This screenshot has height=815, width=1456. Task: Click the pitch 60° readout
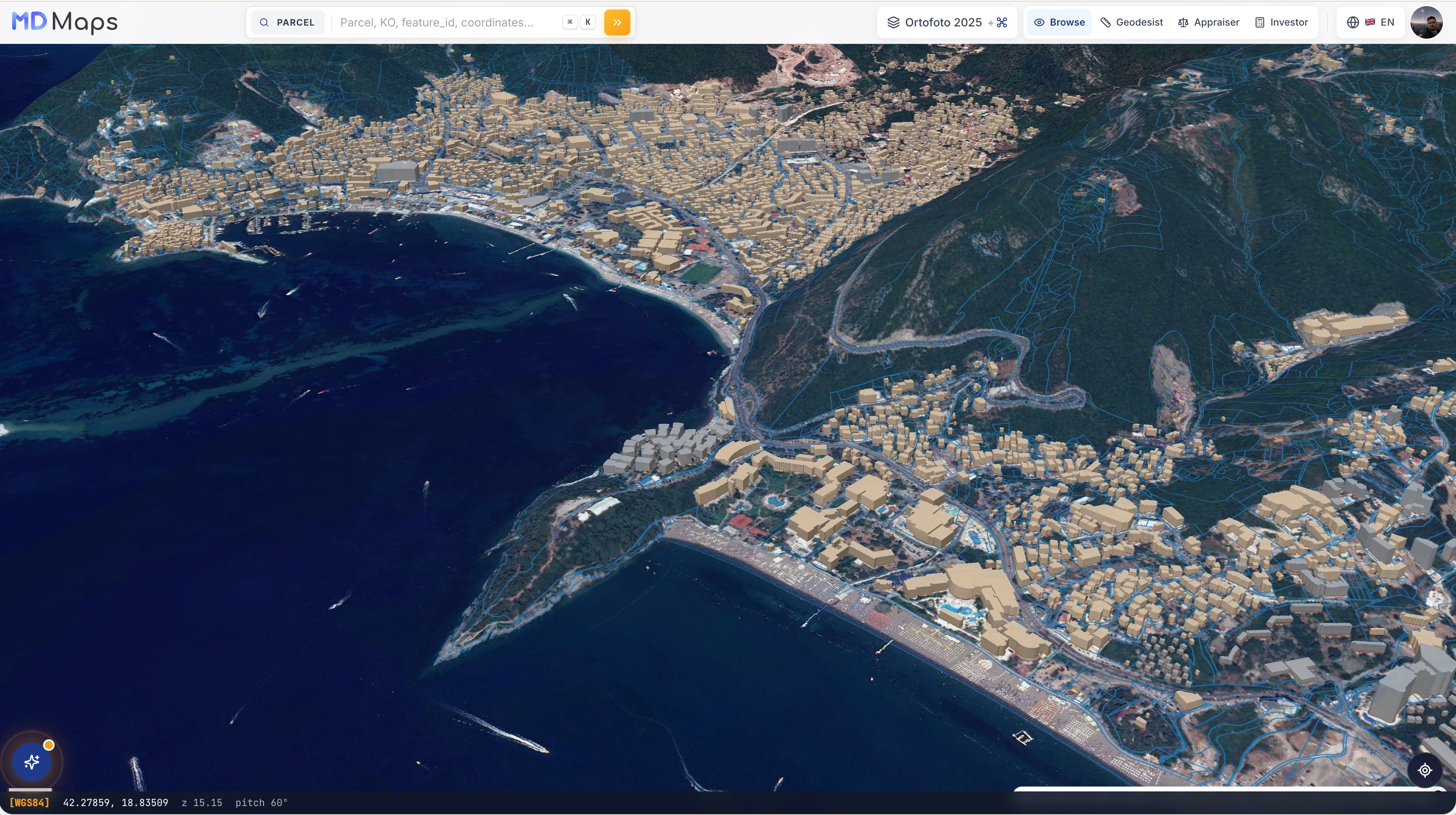(x=262, y=802)
